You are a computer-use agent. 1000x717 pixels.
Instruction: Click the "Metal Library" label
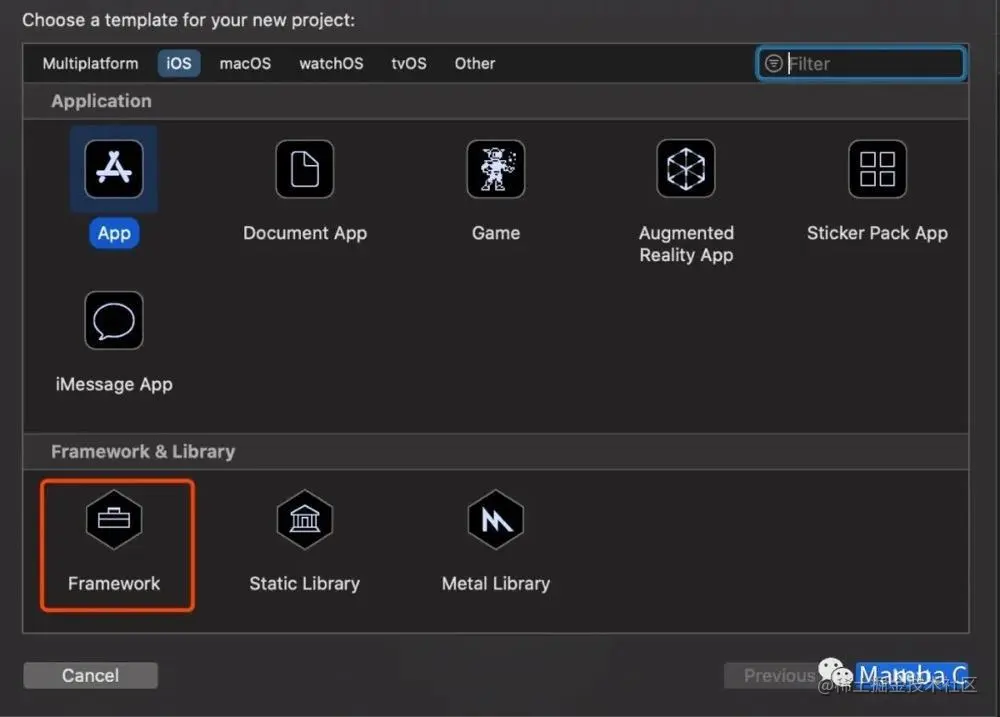pos(496,584)
